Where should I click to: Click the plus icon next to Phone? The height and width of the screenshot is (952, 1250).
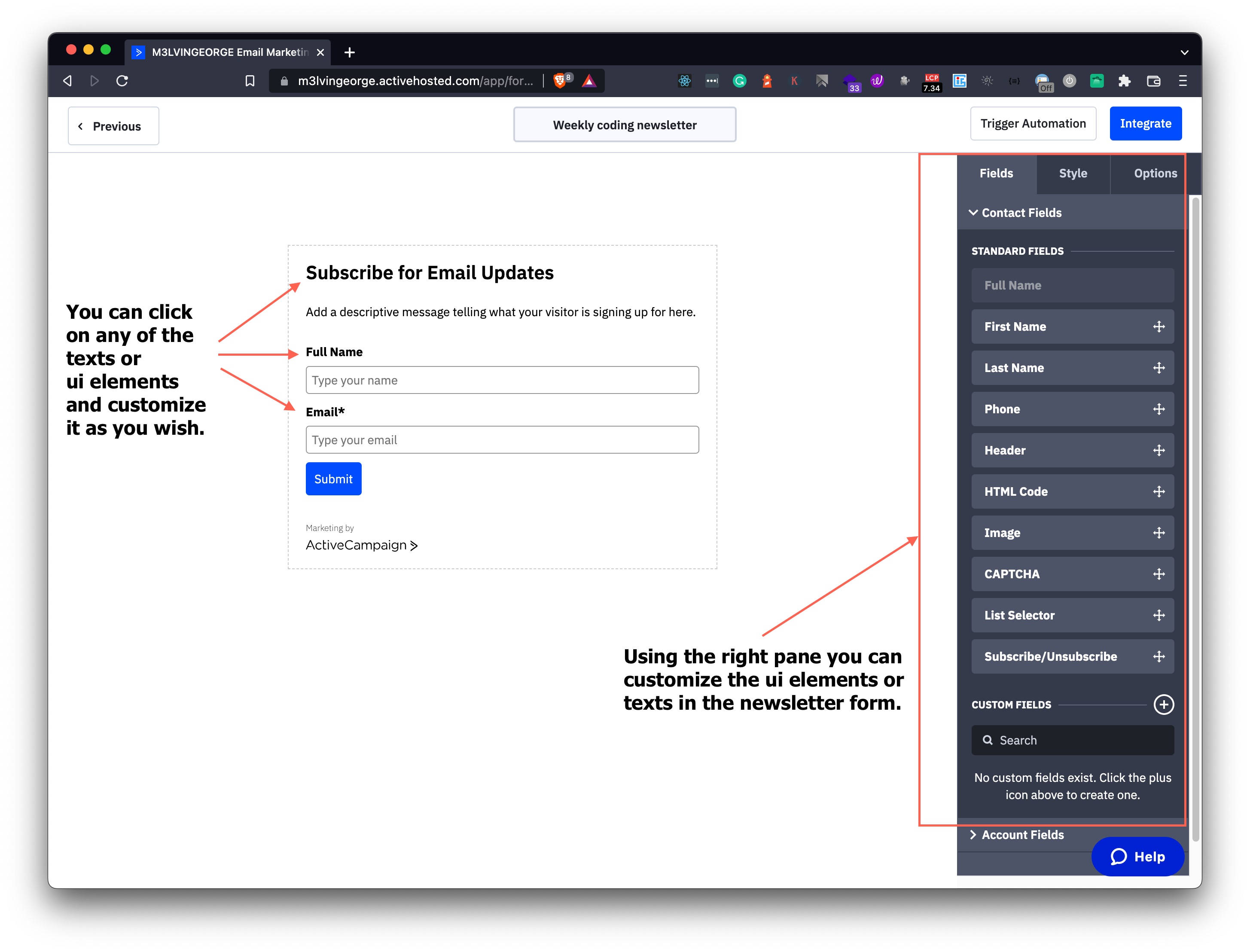tap(1158, 408)
